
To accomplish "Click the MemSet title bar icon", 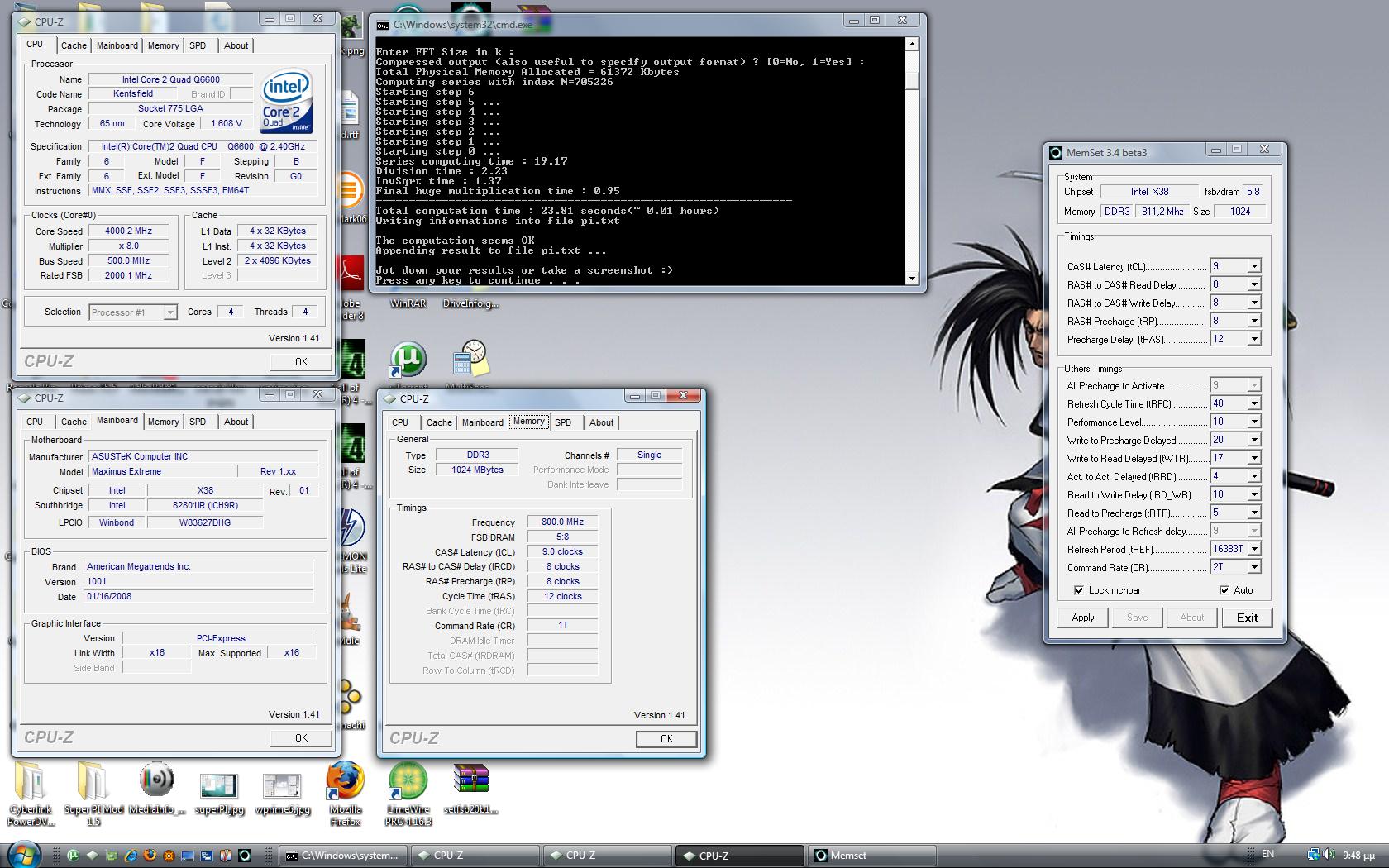I will [x=1056, y=152].
